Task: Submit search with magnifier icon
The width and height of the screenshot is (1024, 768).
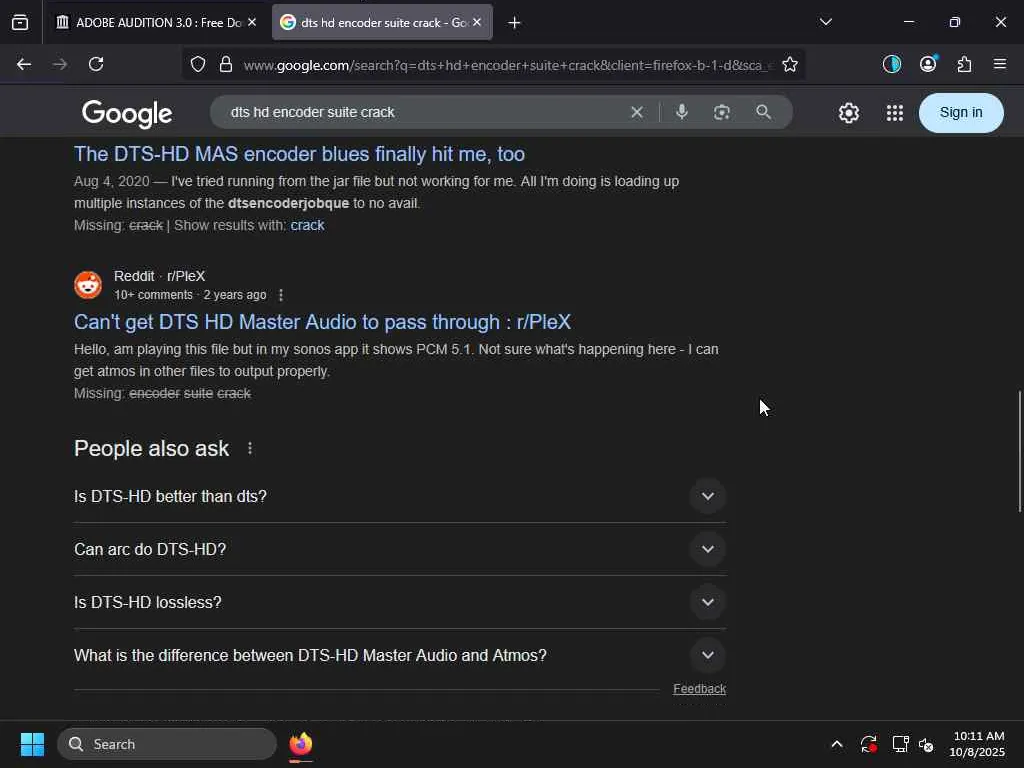Action: 763,112
